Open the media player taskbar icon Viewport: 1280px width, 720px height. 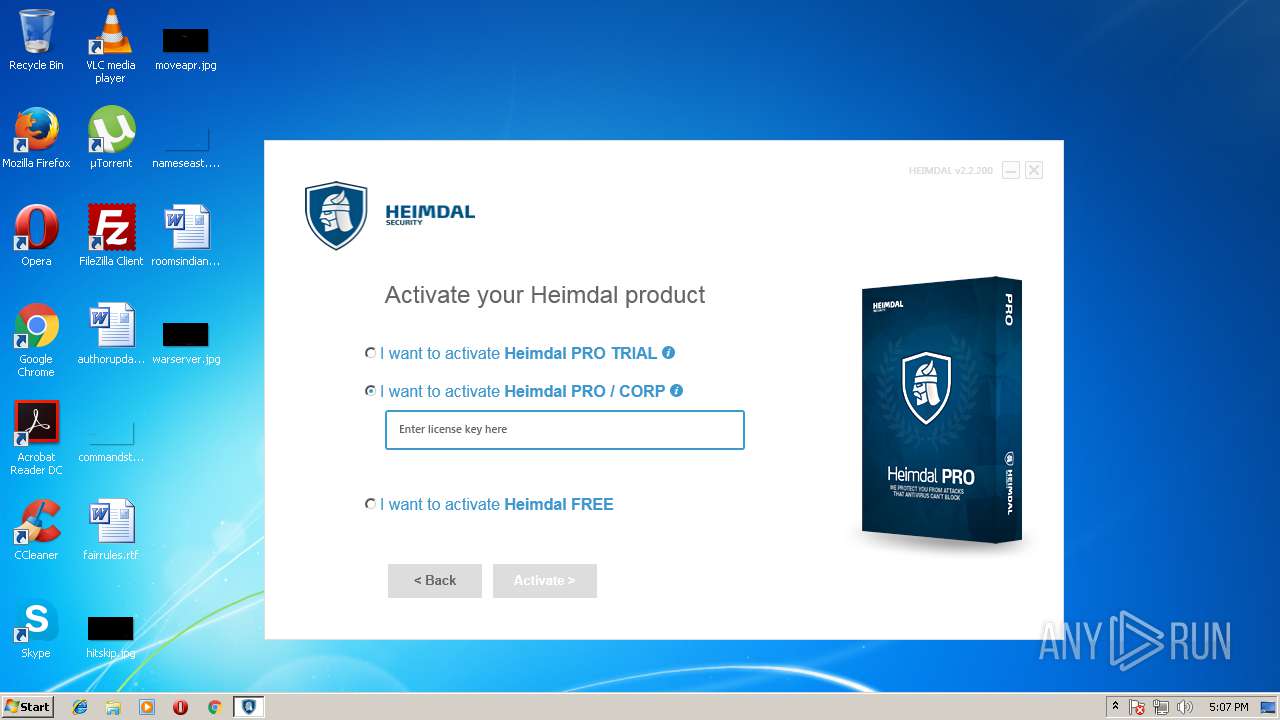pyautogui.click(x=147, y=707)
